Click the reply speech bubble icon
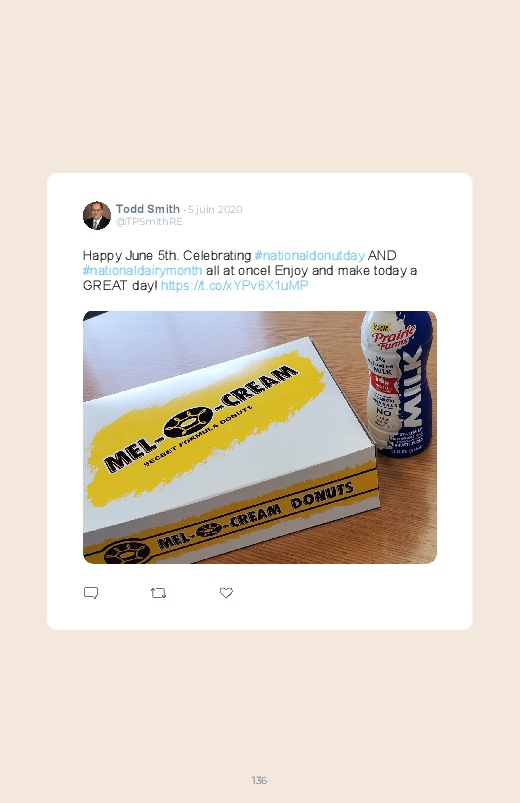 [91, 593]
